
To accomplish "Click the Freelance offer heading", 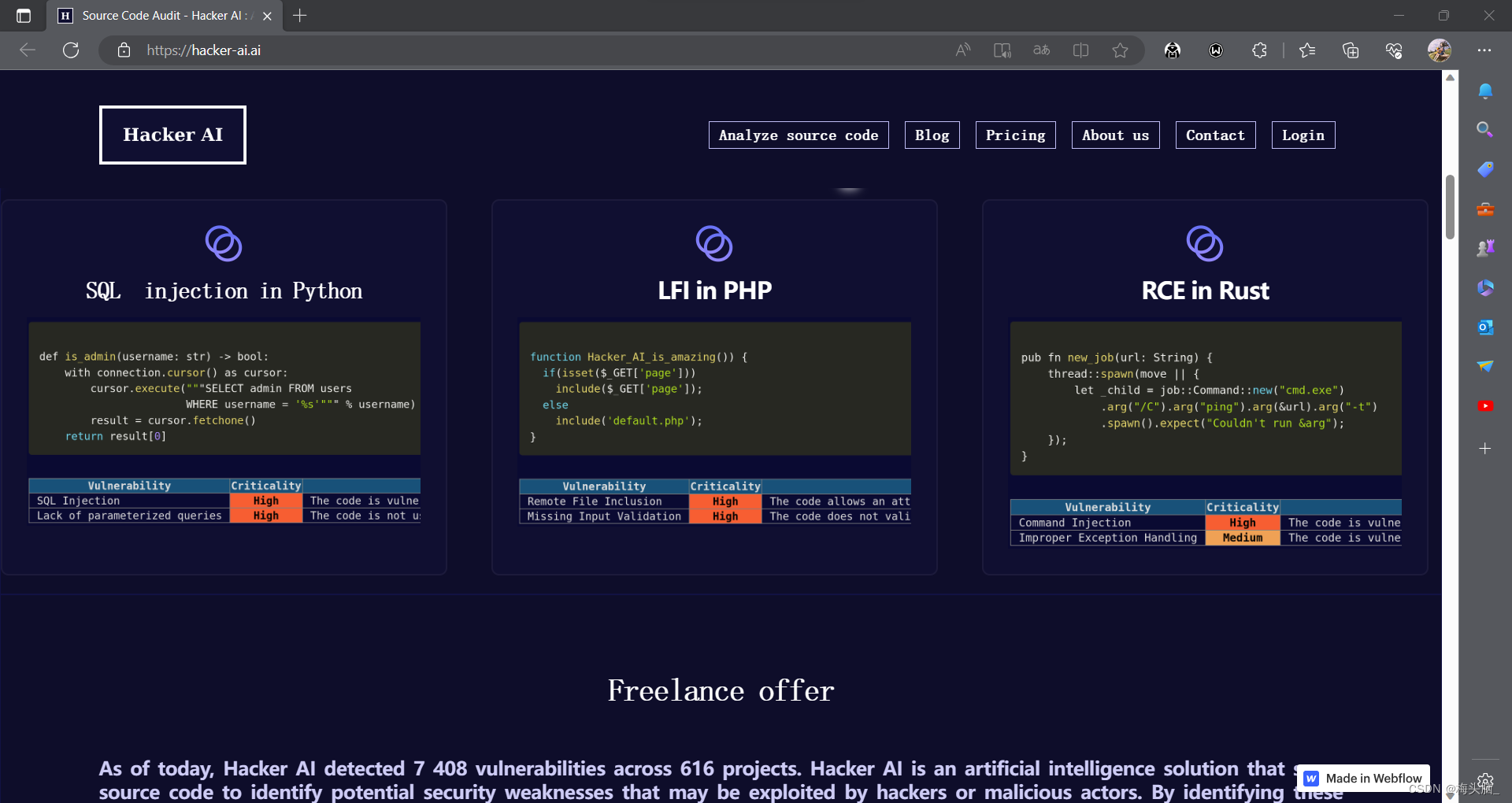I will [x=721, y=690].
